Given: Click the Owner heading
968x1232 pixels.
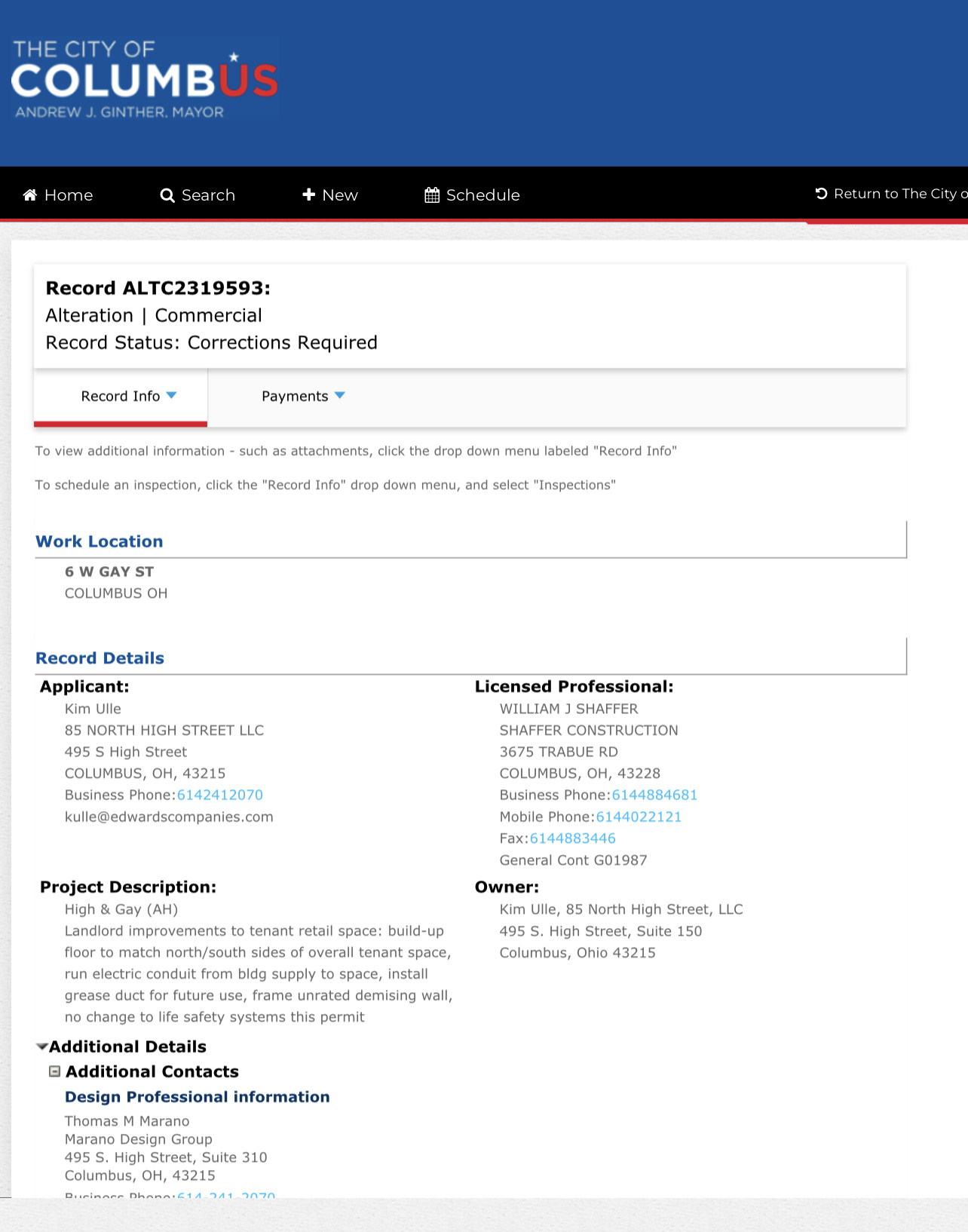Looking at the screenshot, I should tap(507, 887).
